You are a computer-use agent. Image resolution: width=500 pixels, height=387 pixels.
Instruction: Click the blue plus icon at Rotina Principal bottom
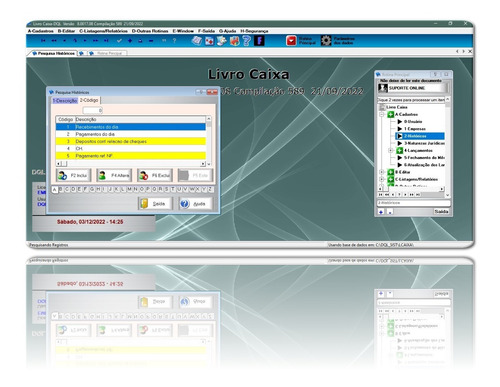[x=381, y=212]
